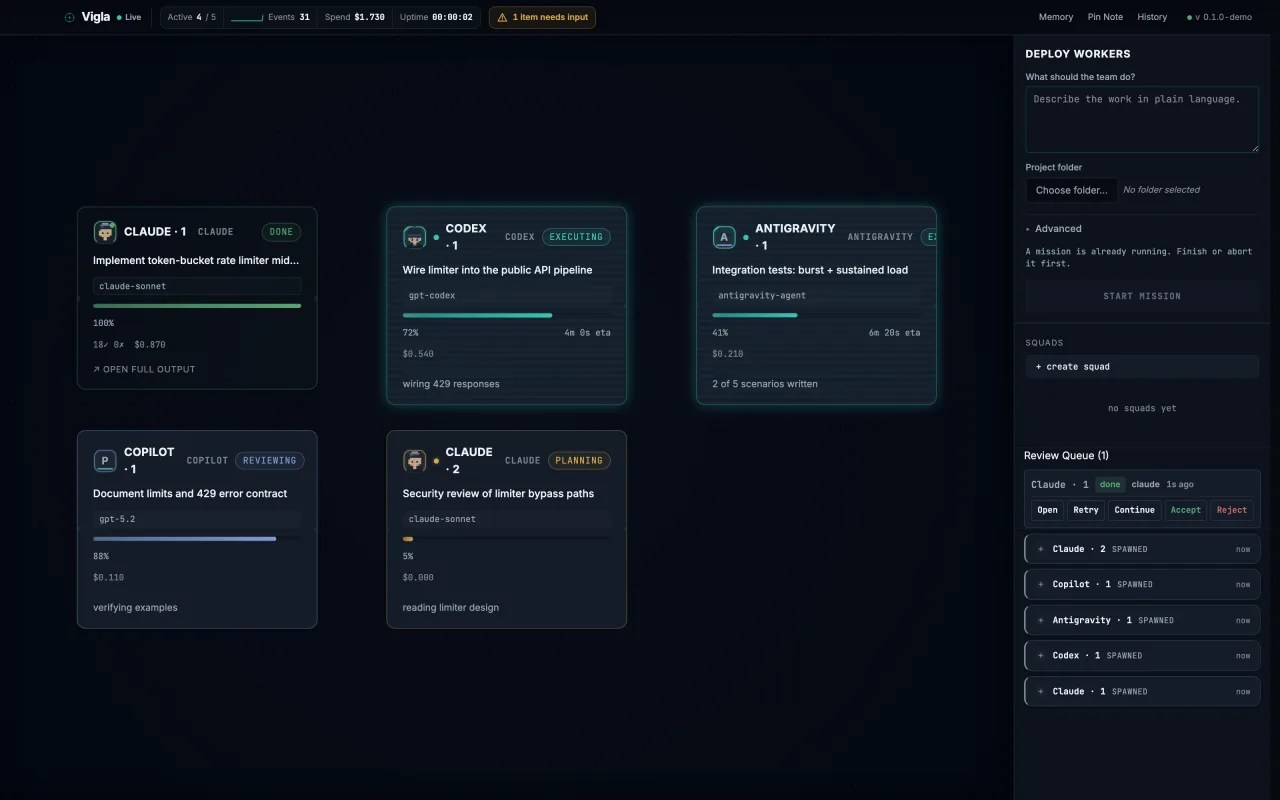Expand the Advanced section
Image resolution: width=1280 pixels, height=800 pixels.
click(1053, 229)
